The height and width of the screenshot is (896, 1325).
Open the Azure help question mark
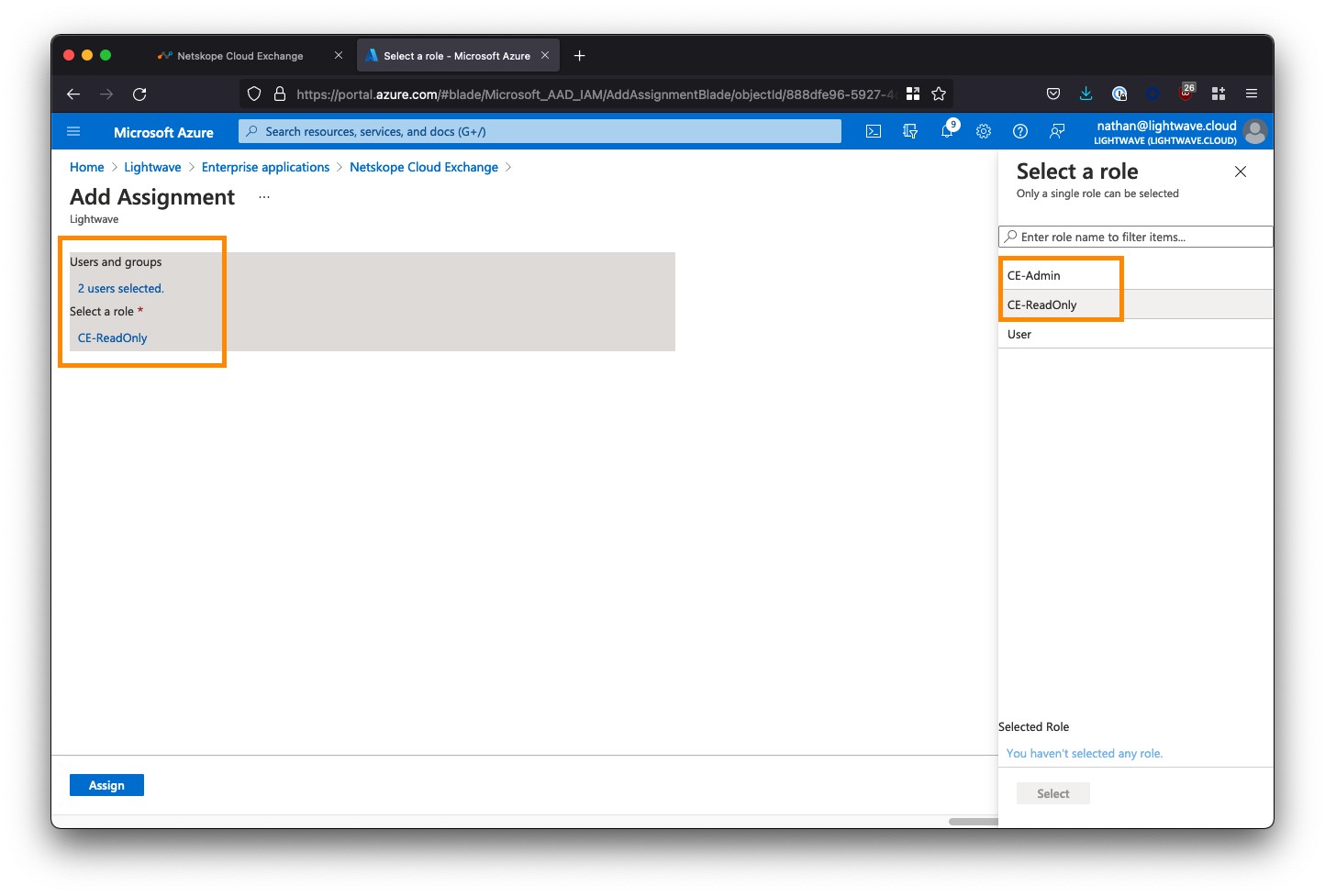click(x=1019, y=131)
